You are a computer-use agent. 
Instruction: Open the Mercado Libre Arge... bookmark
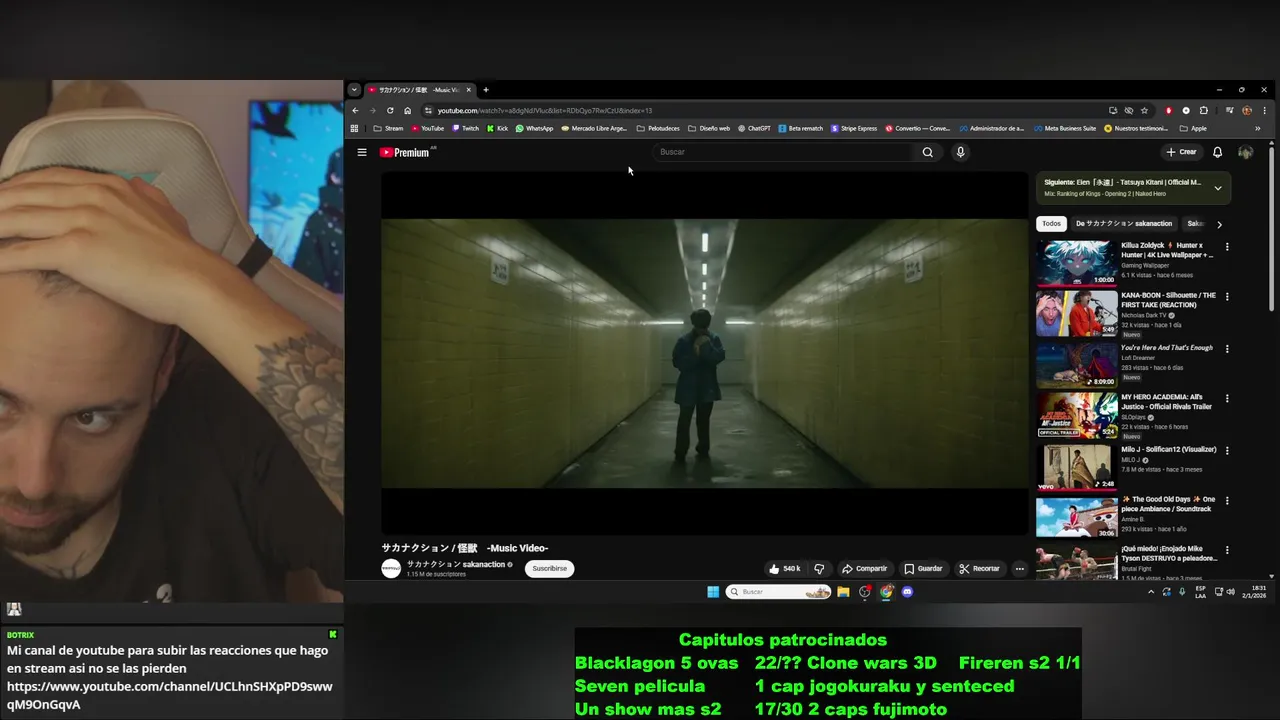point(594,128)
